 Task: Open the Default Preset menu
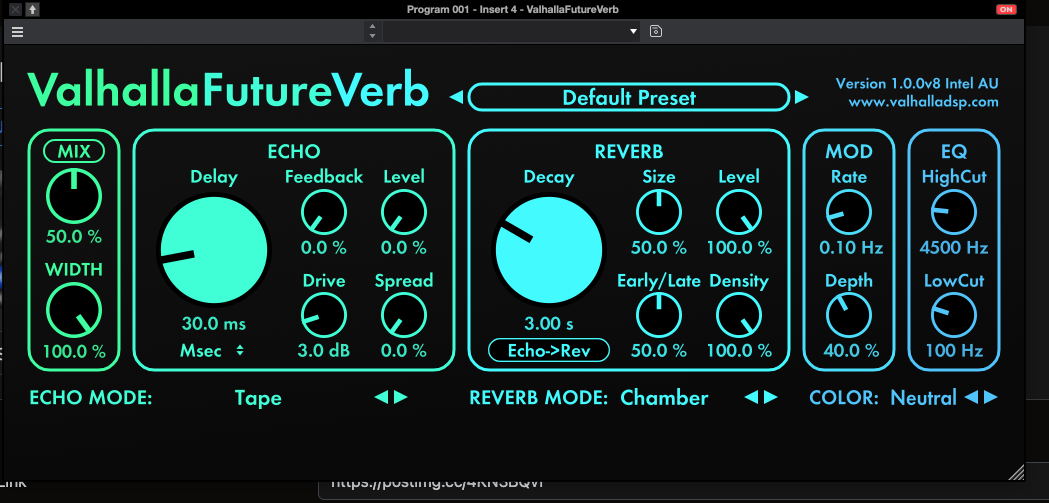click(x=629, y=98)
